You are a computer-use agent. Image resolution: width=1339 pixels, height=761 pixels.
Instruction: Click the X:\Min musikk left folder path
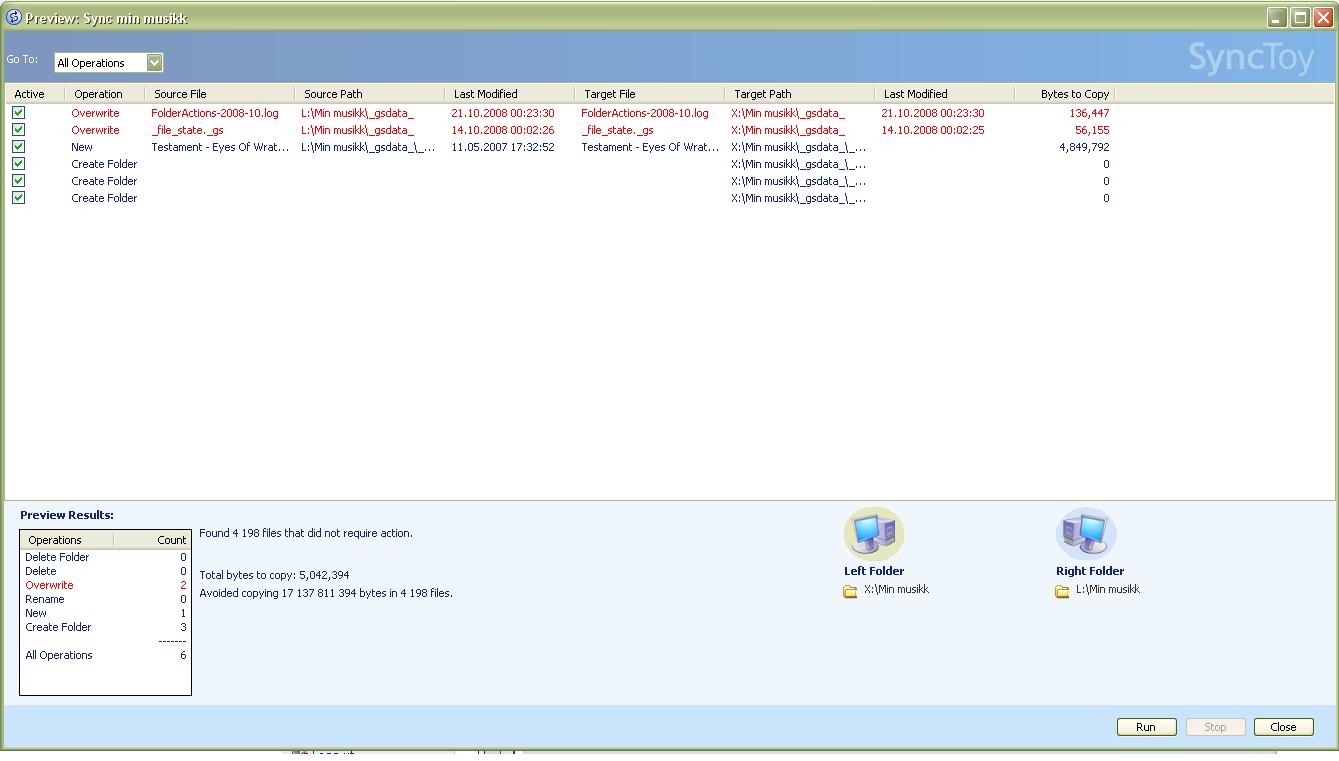pyautogui.click(x=897, y=589)
